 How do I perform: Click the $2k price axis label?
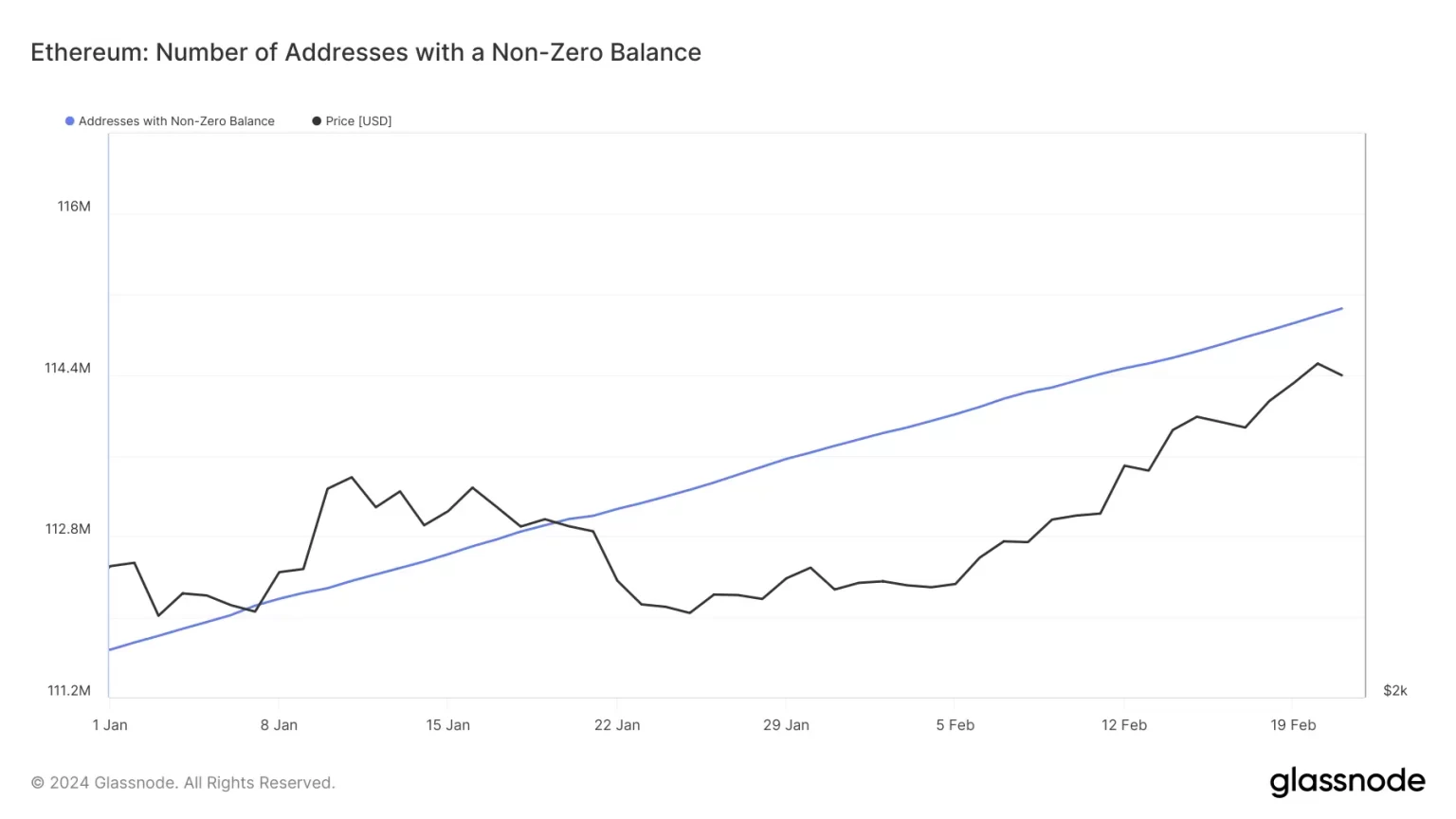pyautogui.click(x=1394, y=690)
